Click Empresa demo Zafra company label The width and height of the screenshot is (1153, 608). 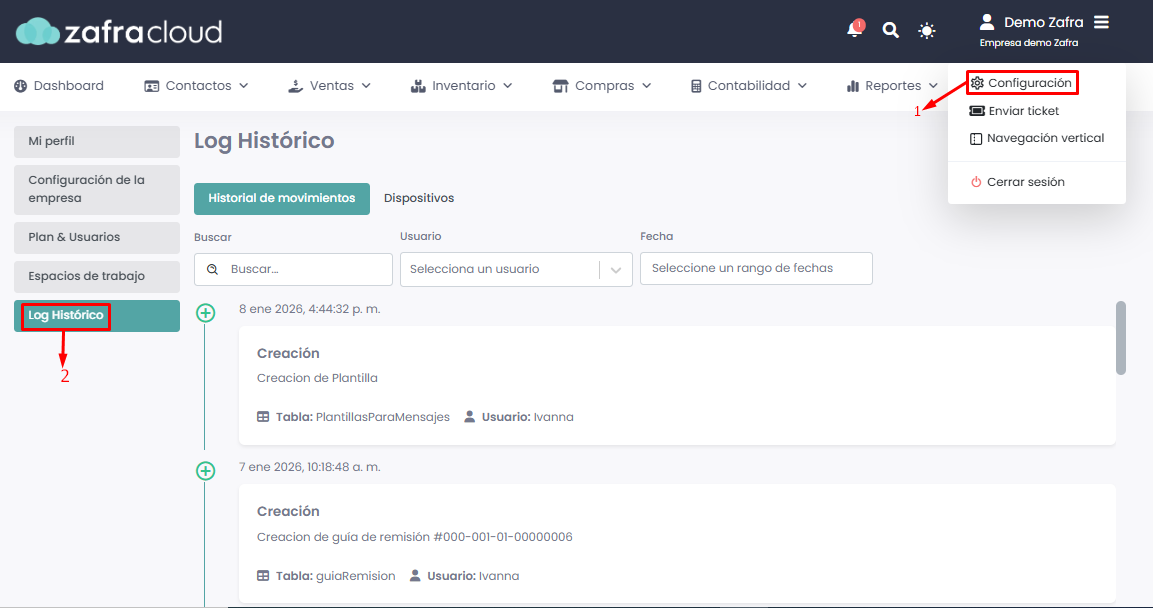tap(1029, 43)
